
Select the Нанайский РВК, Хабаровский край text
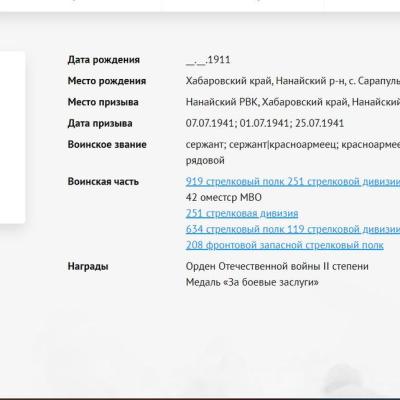tap(293, 102)
